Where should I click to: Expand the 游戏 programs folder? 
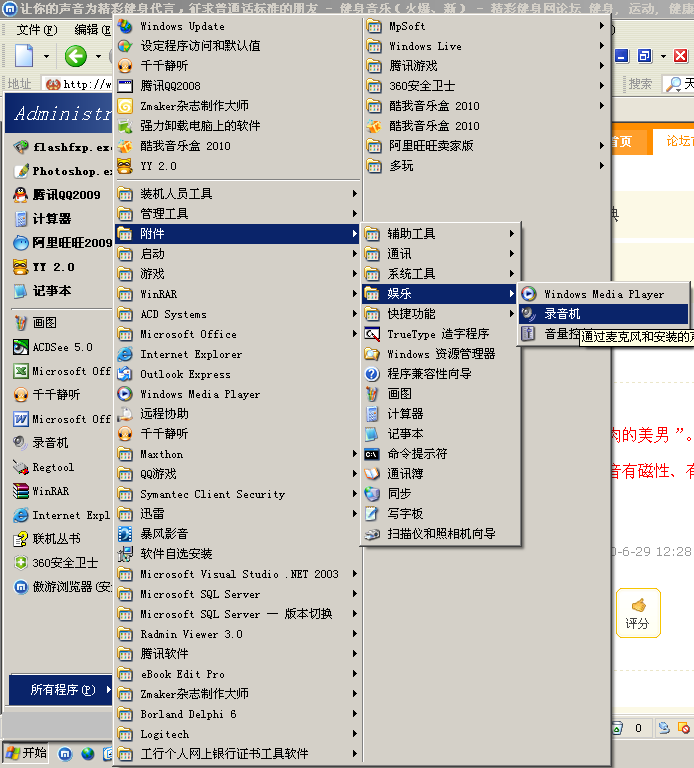pos(238,274)
